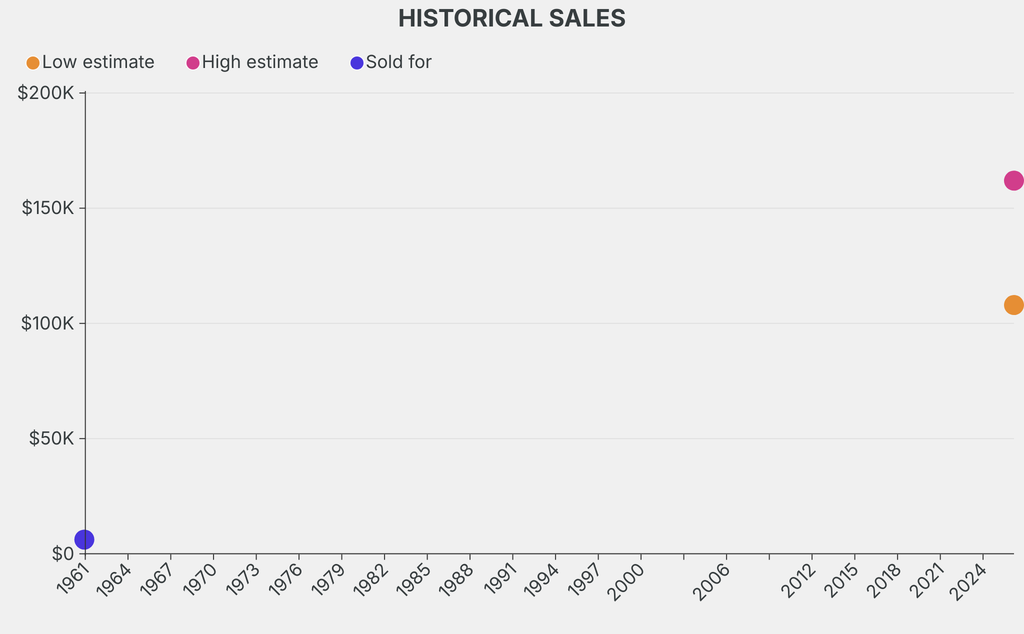Toggle the Sold for series label
The width and height of the screenshot is (1024, 634).
(x=398, y=62)
